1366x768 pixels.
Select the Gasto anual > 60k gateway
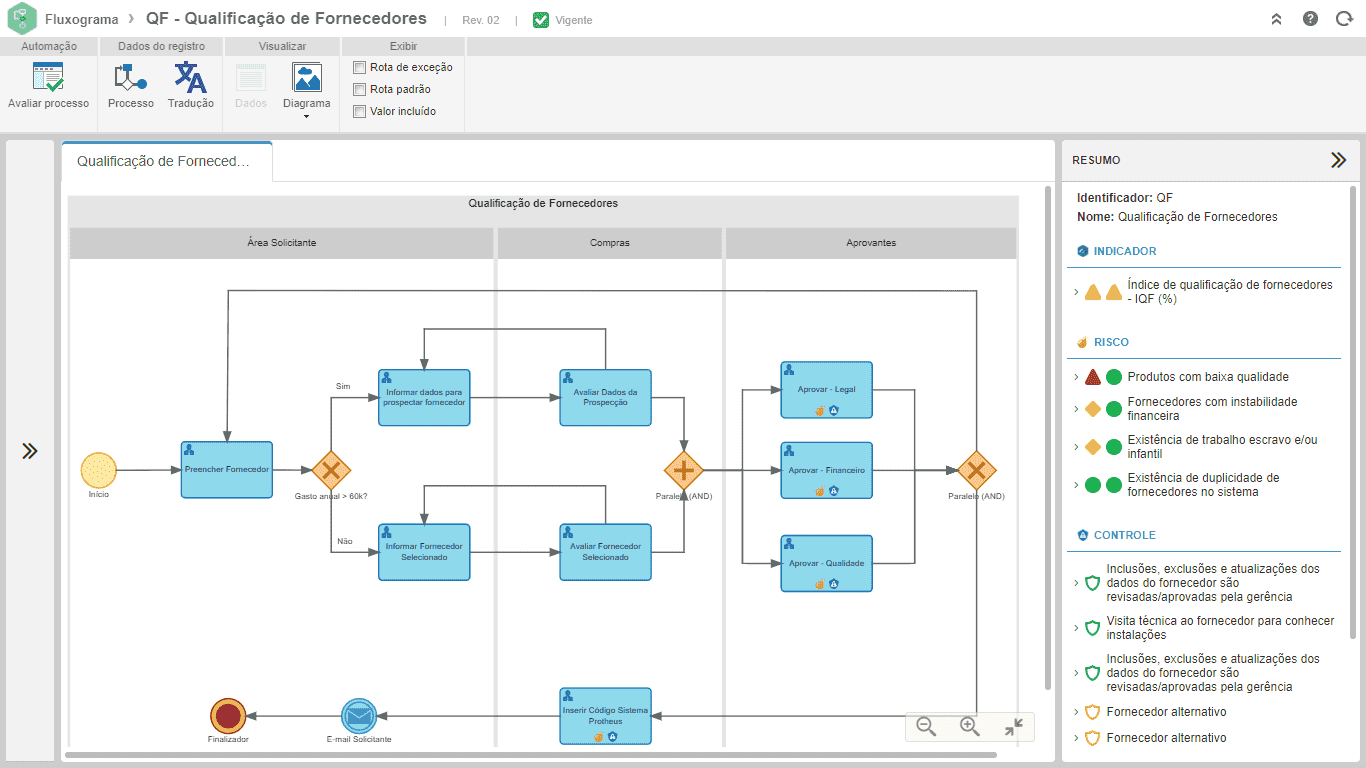tap(331, 469)
